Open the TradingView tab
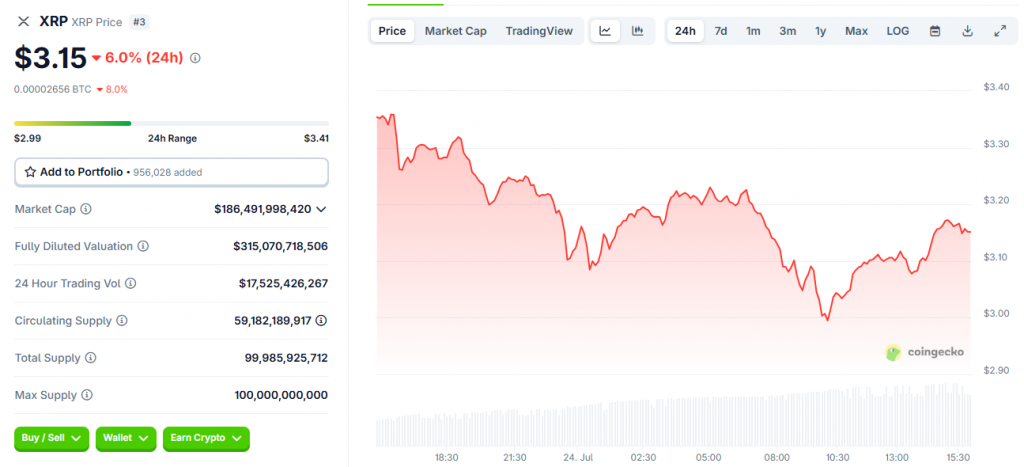This screenshot has width=1024, height=467. tap(539, 31)
